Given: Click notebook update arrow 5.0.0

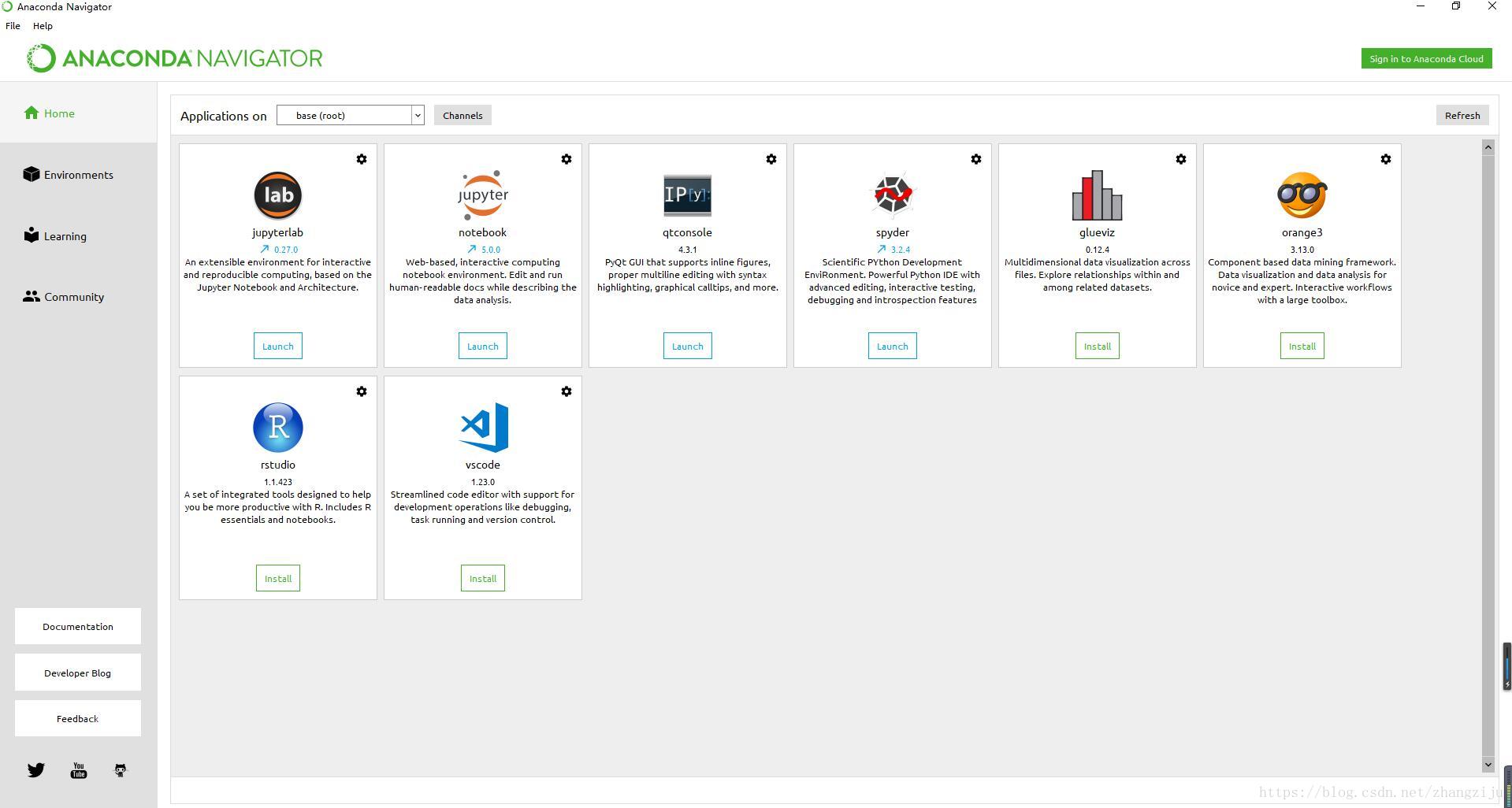Looking at the screenshot, I should point(484,250).
